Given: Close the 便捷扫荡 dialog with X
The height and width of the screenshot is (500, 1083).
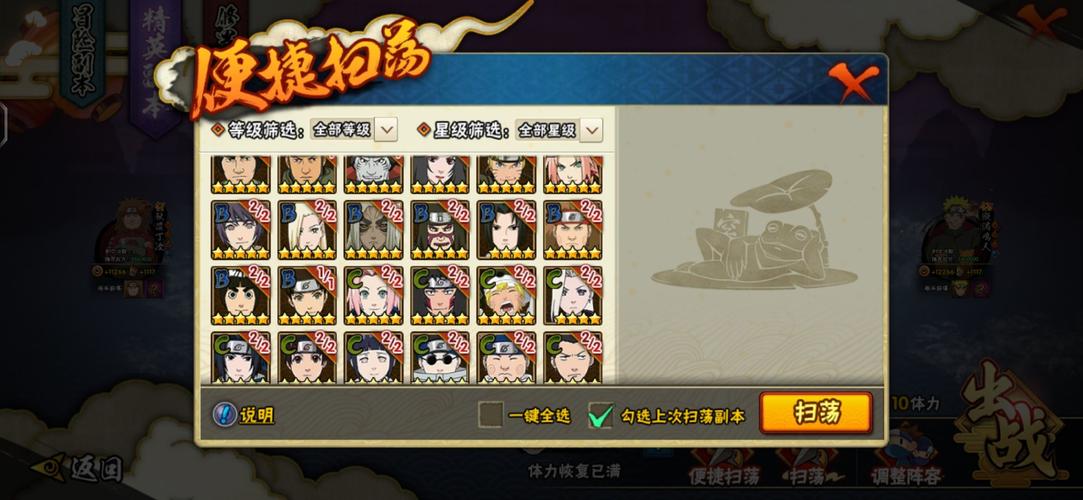Looking at the screenshot, I should click(854, 81).
